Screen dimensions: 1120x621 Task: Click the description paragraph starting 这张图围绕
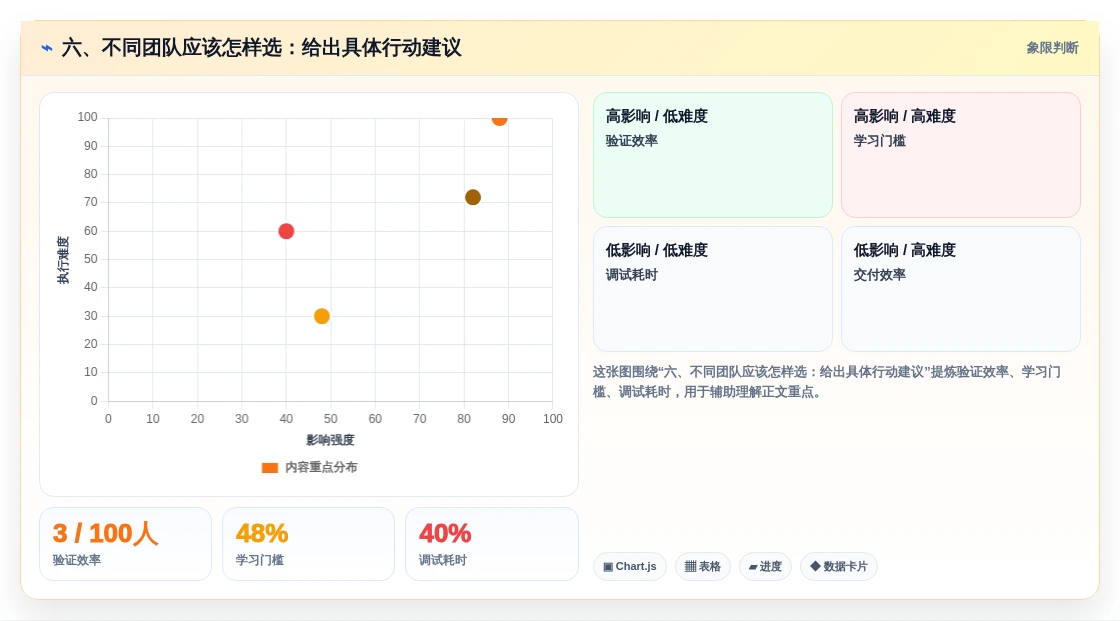tap(826, 382)
